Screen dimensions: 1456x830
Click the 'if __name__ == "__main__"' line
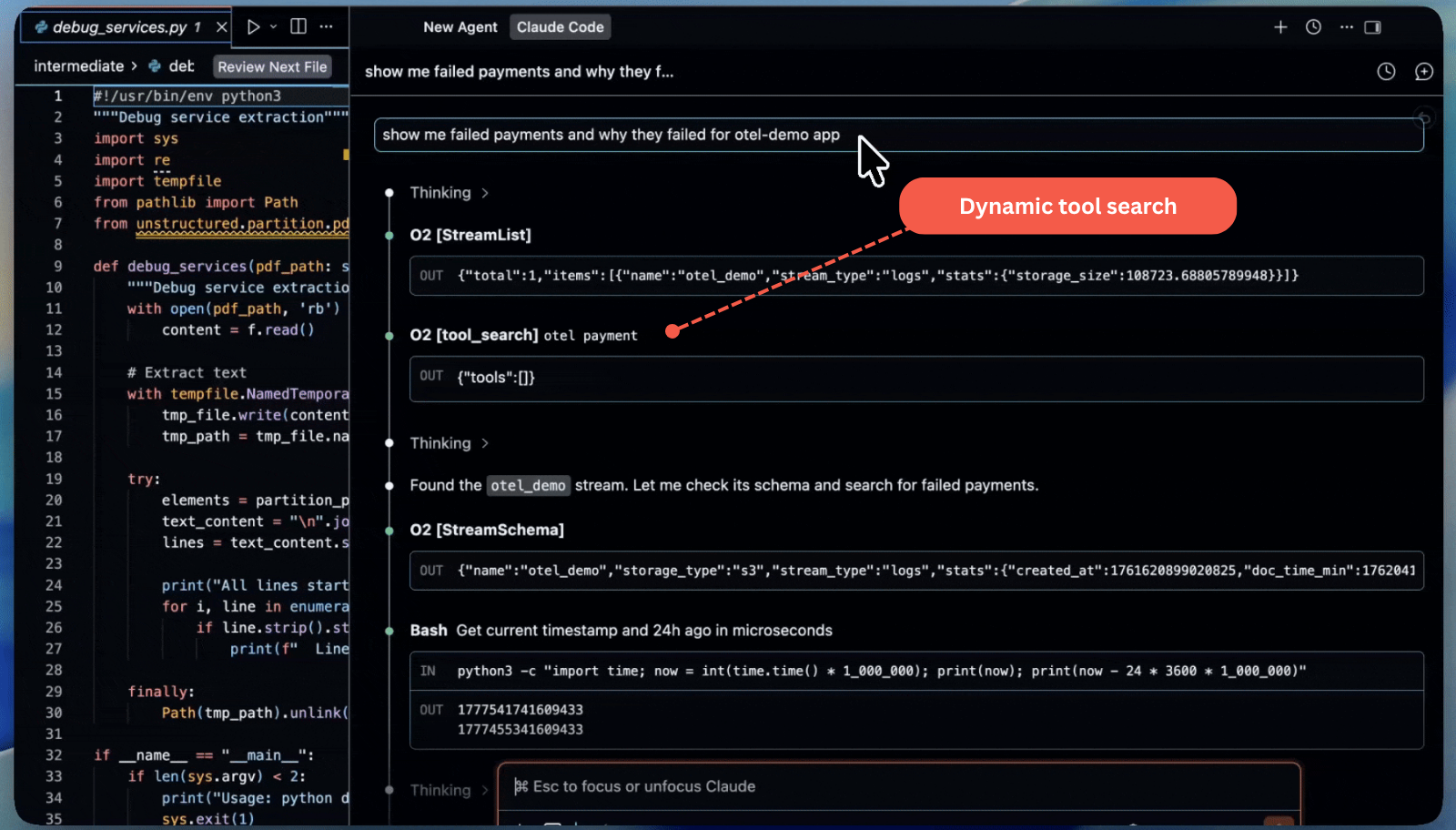204,755
